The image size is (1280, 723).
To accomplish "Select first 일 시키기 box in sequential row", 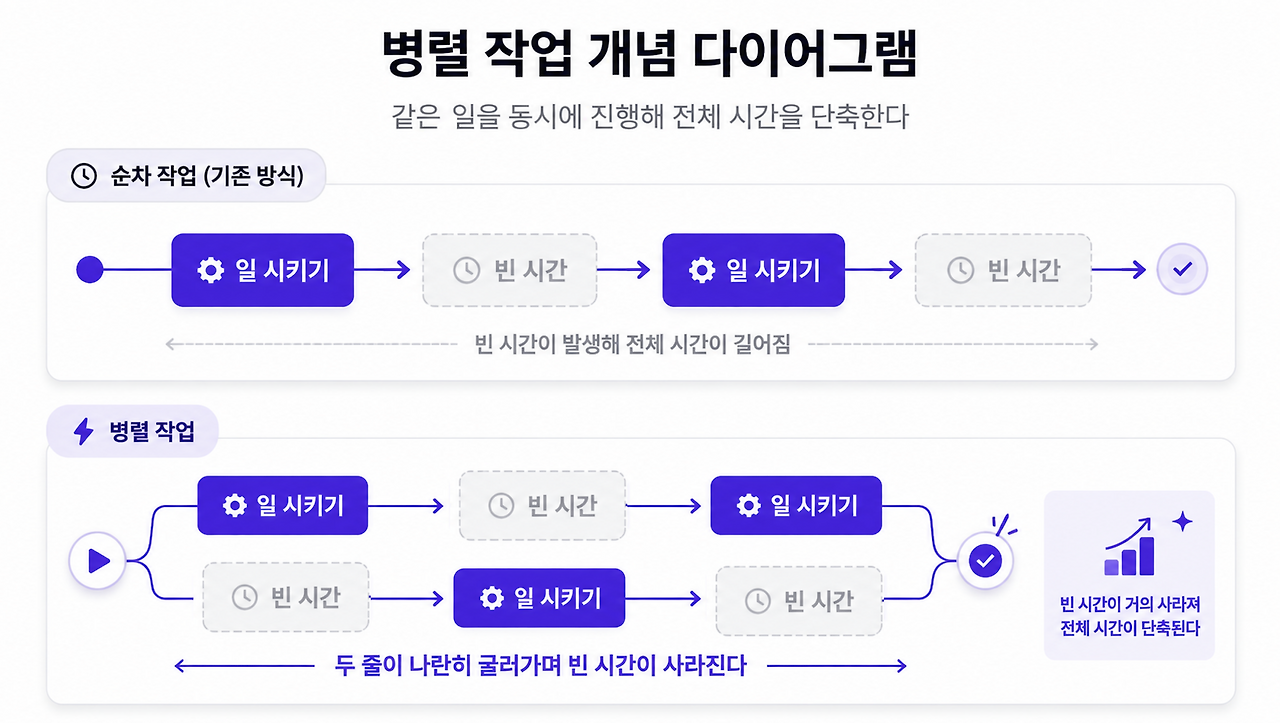I will (x=263, y=270).
